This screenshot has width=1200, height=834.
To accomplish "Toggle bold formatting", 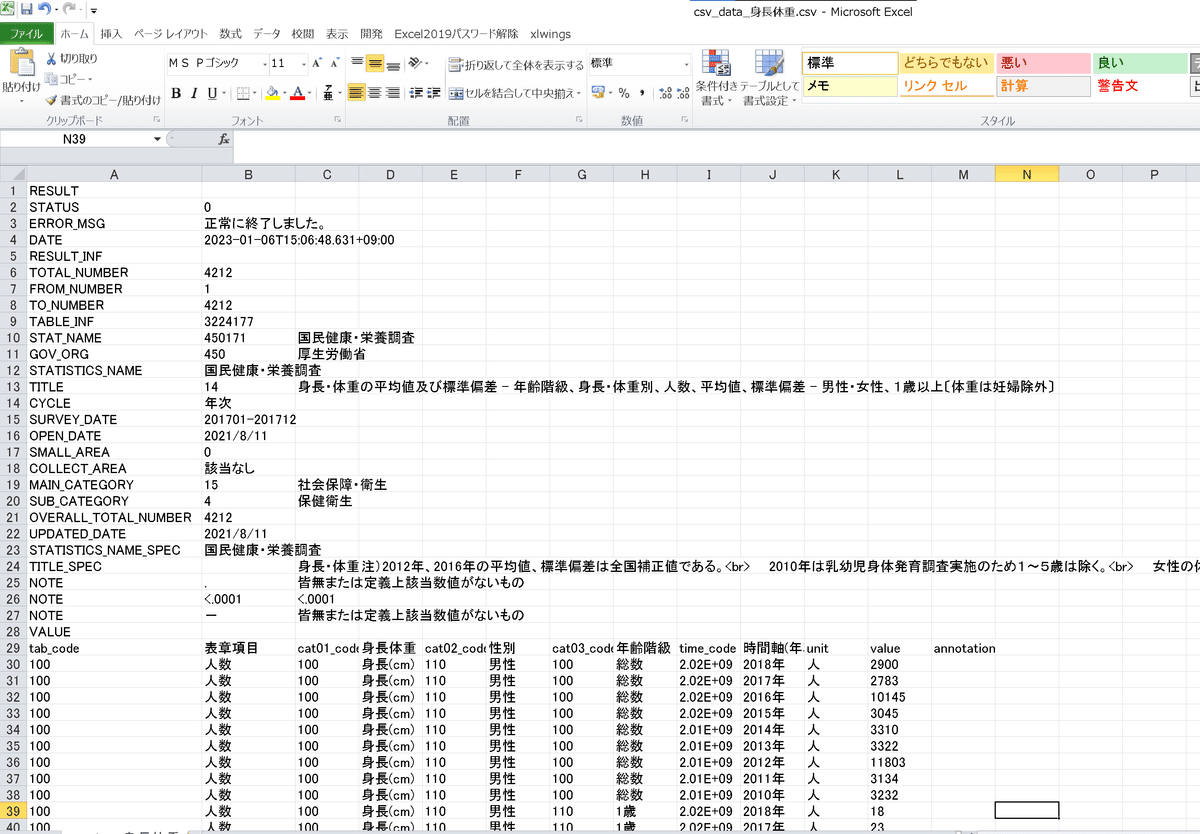I will (178, 92).
